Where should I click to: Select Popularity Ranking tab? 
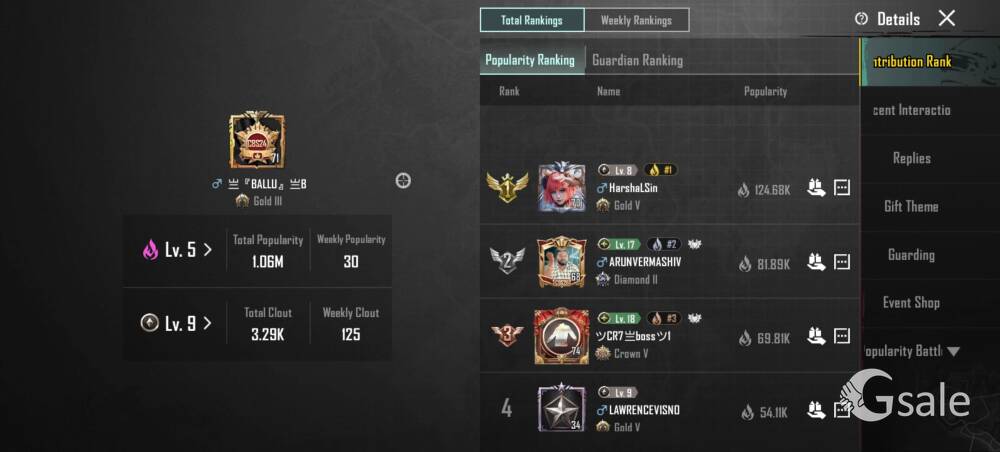tap(532, 61)
